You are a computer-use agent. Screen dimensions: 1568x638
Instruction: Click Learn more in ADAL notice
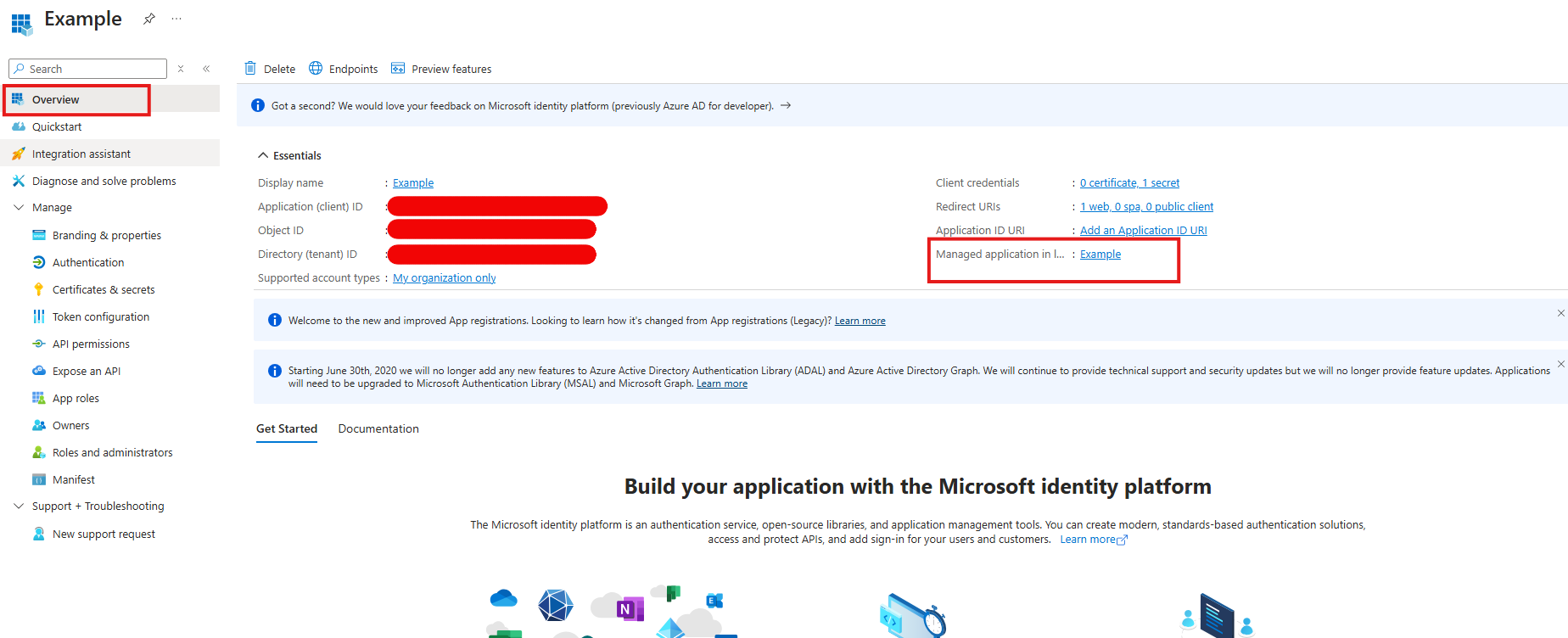(x=722, y=383)
